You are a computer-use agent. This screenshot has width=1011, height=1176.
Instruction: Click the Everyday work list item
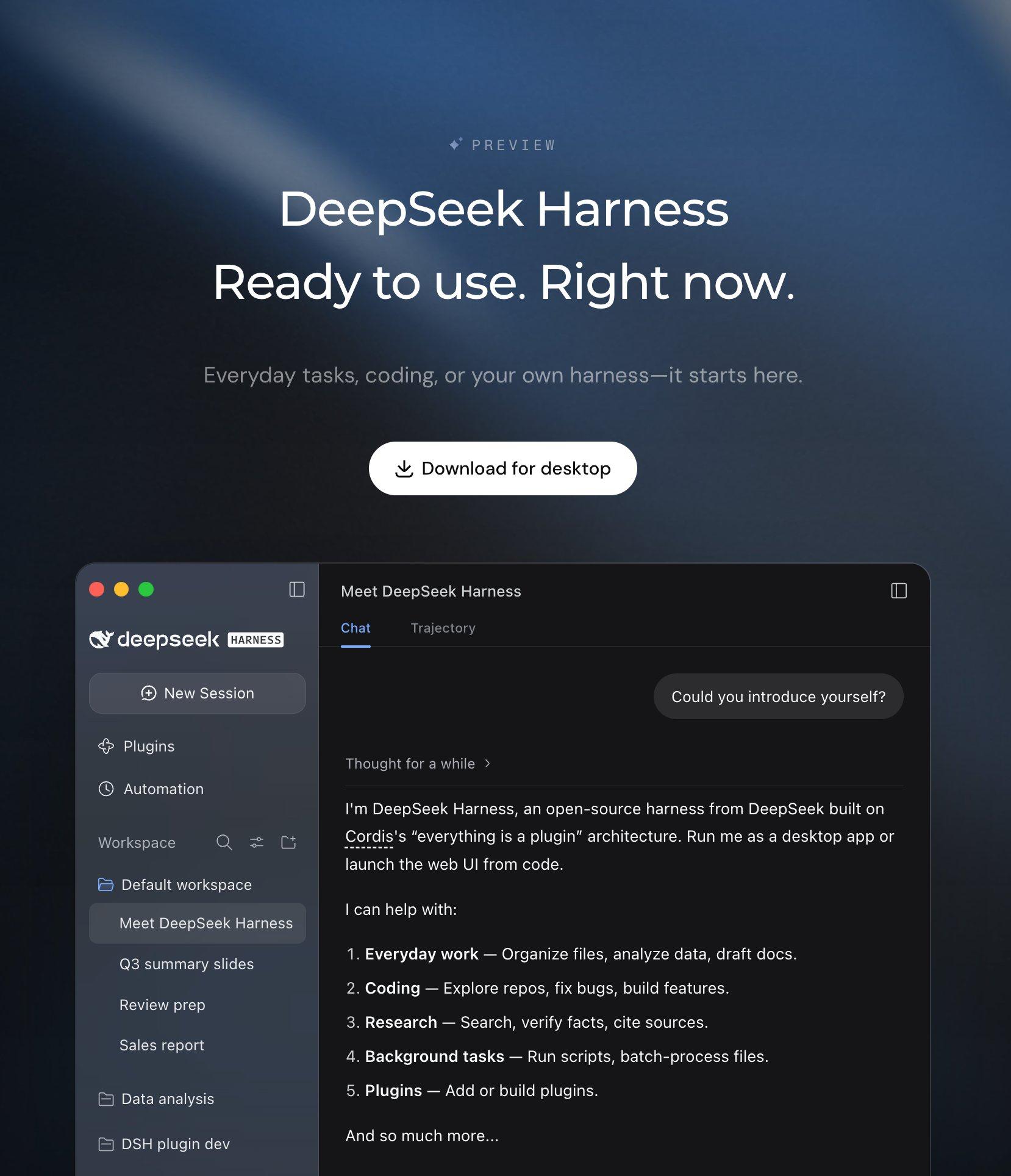coord(571,954)
